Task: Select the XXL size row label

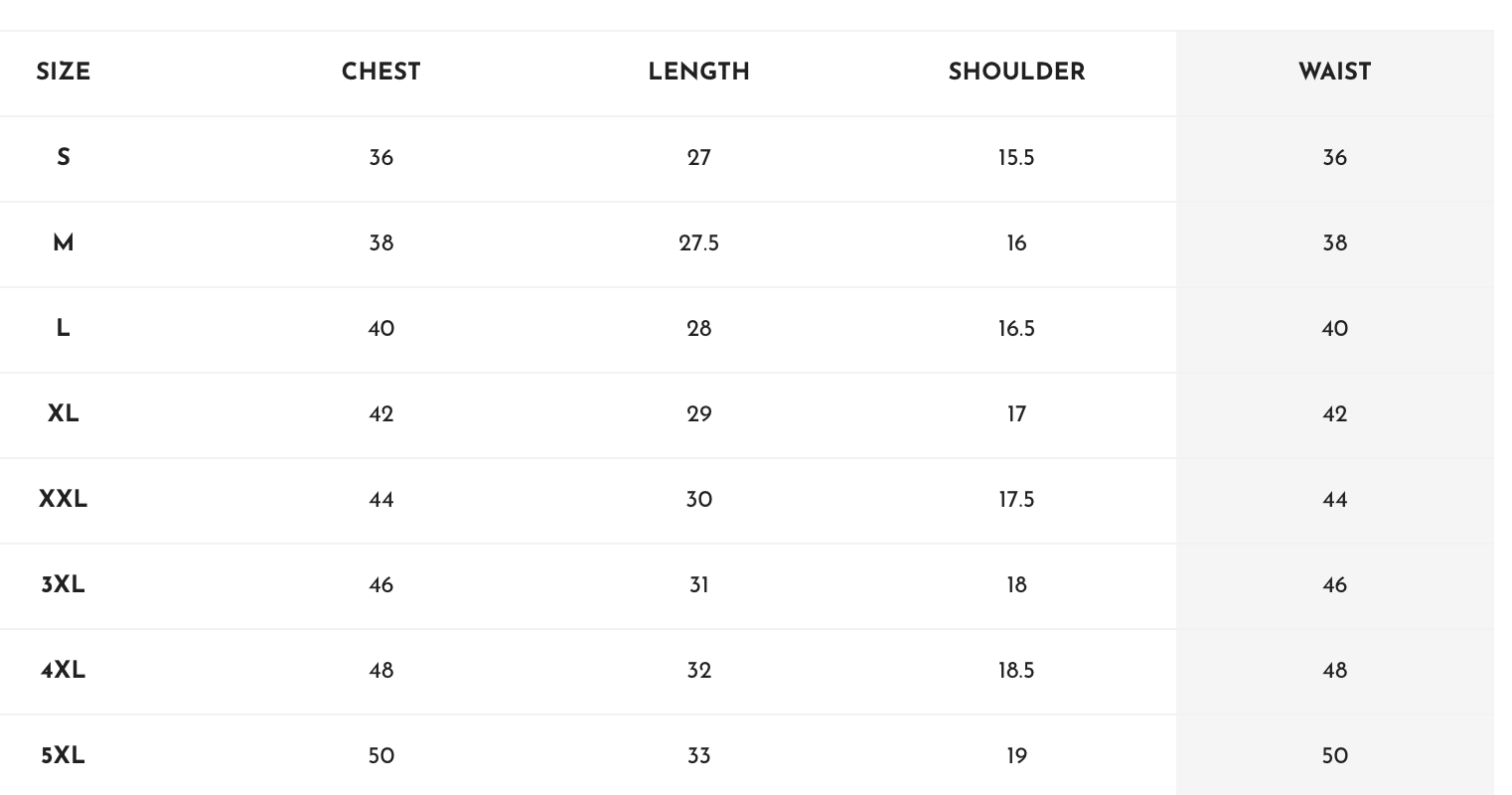Action: (x=63, y=500)
